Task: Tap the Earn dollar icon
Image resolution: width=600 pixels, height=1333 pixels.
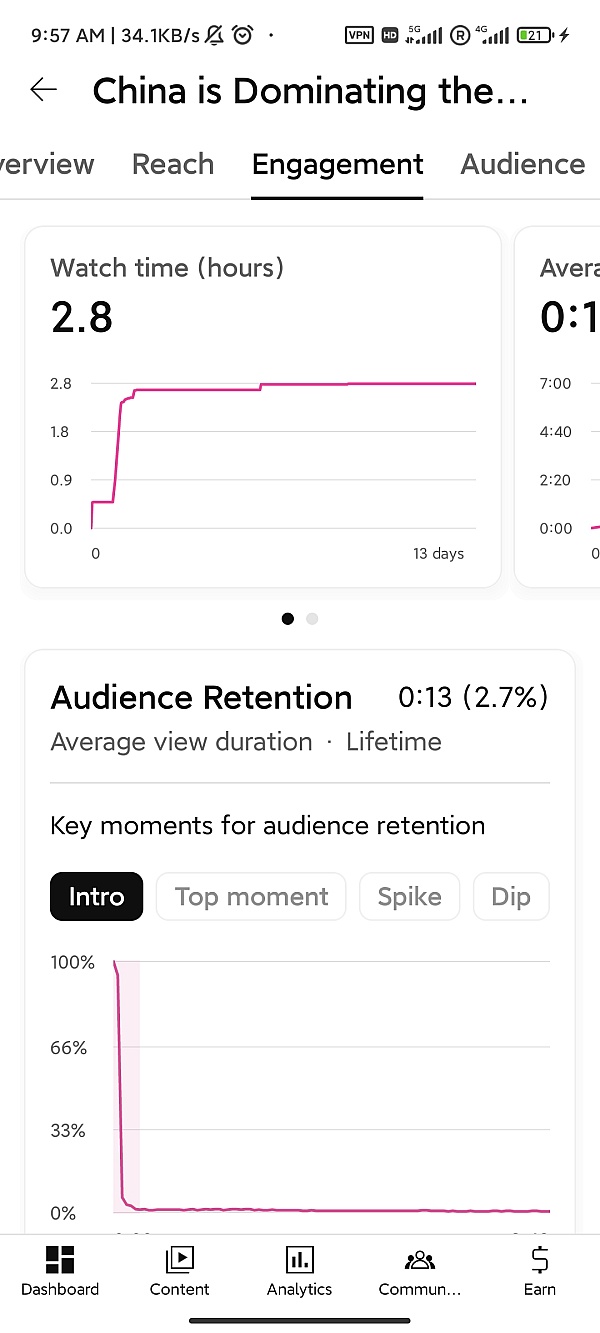Action: (539, 1259)
